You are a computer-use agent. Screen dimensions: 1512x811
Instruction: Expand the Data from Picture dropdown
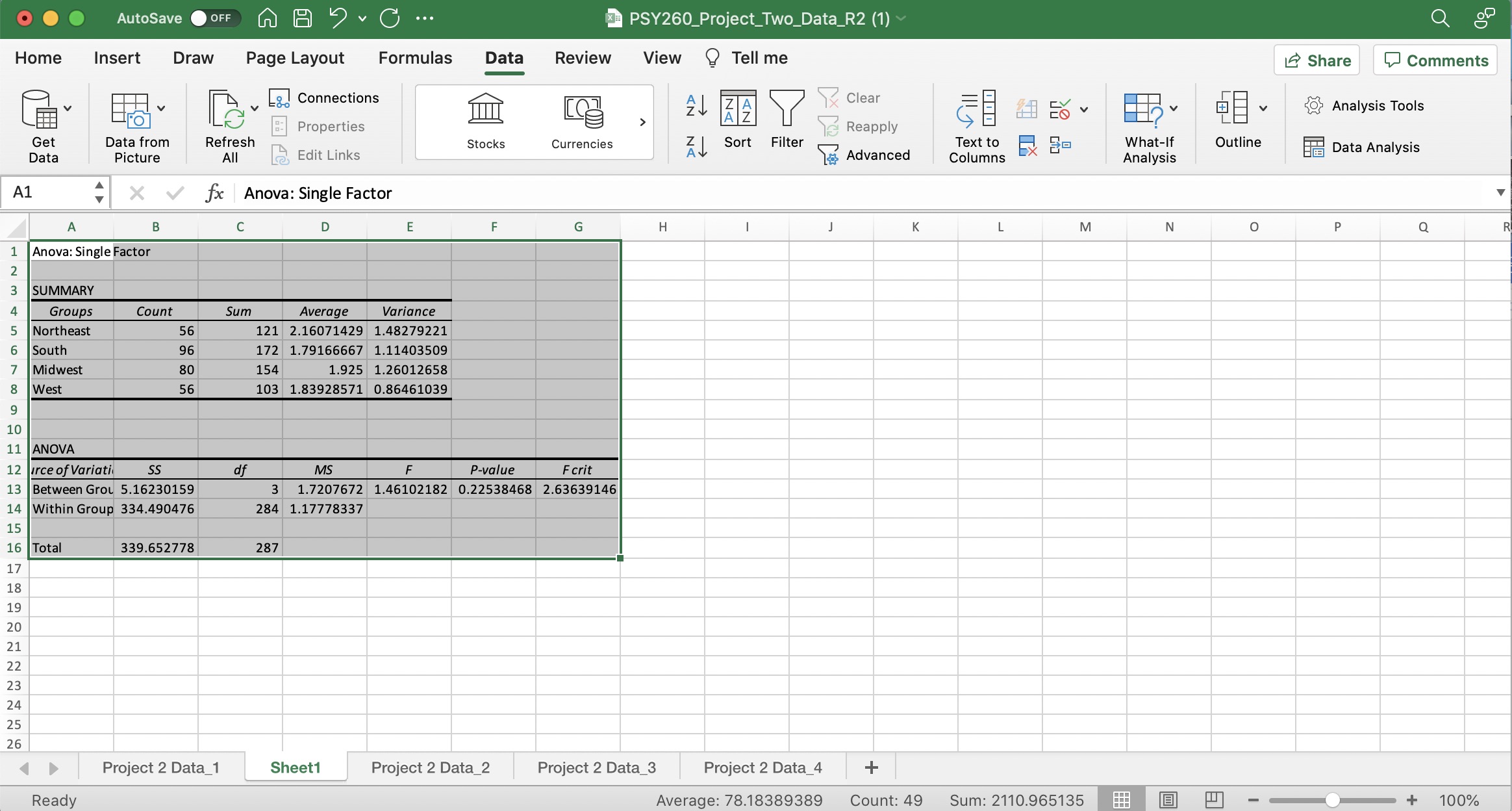[x=161, y=107]
